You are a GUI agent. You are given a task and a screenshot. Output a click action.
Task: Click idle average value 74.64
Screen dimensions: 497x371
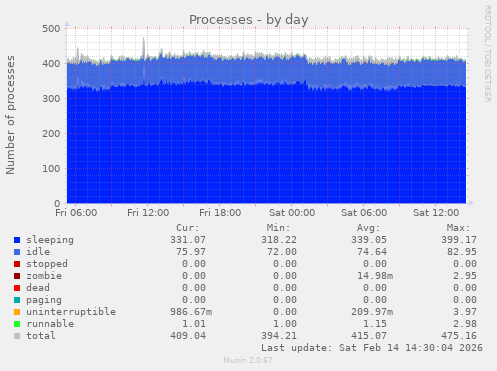click(372, 252)
